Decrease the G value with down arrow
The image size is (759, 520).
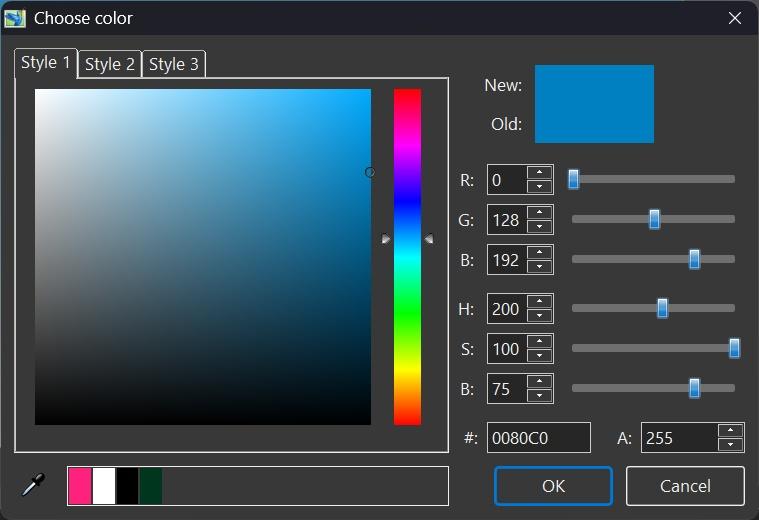coord(539,226)
